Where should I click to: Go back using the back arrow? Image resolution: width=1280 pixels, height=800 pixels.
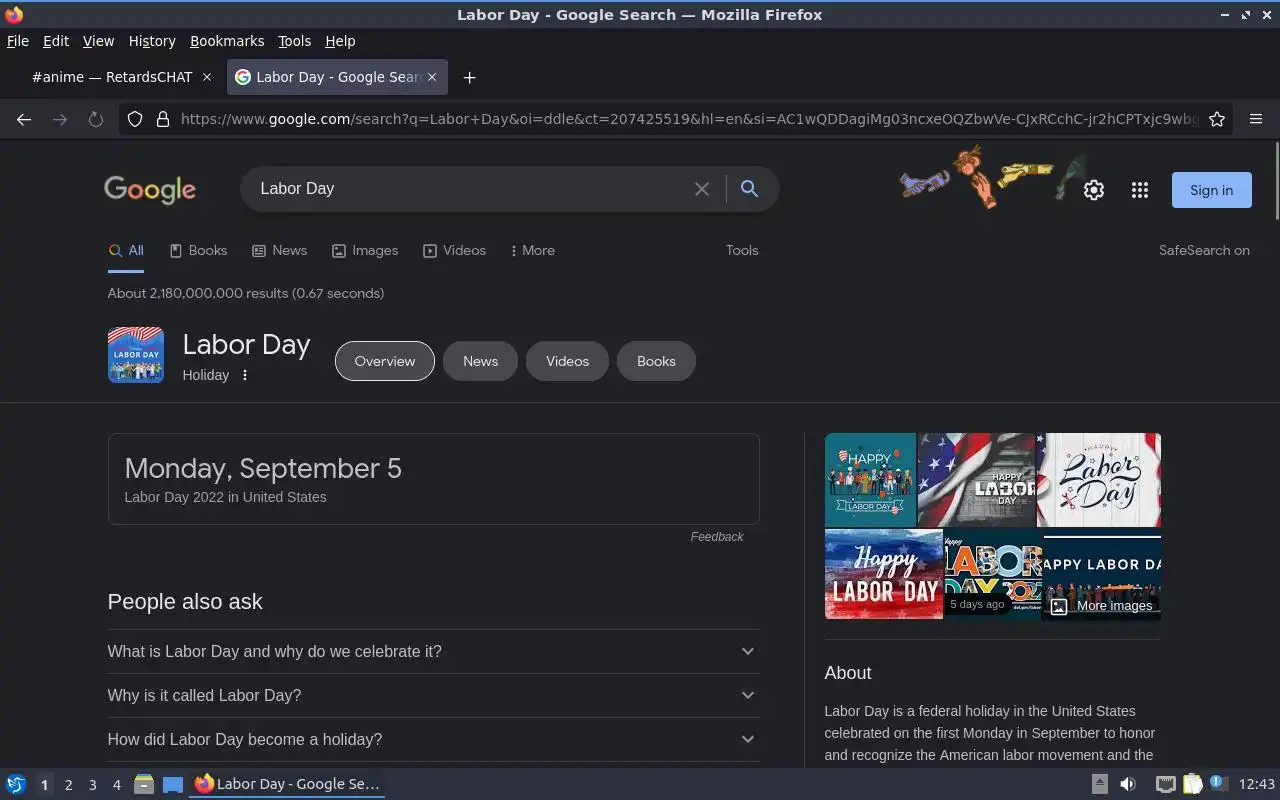pos(24,119)
